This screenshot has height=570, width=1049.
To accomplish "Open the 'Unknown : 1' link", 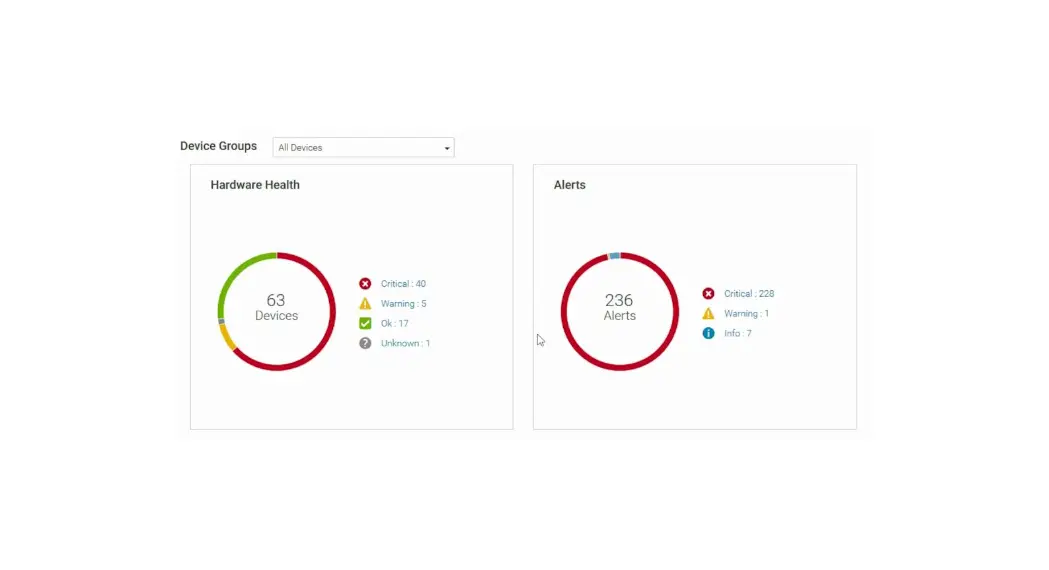I will [x=405, y=343].
